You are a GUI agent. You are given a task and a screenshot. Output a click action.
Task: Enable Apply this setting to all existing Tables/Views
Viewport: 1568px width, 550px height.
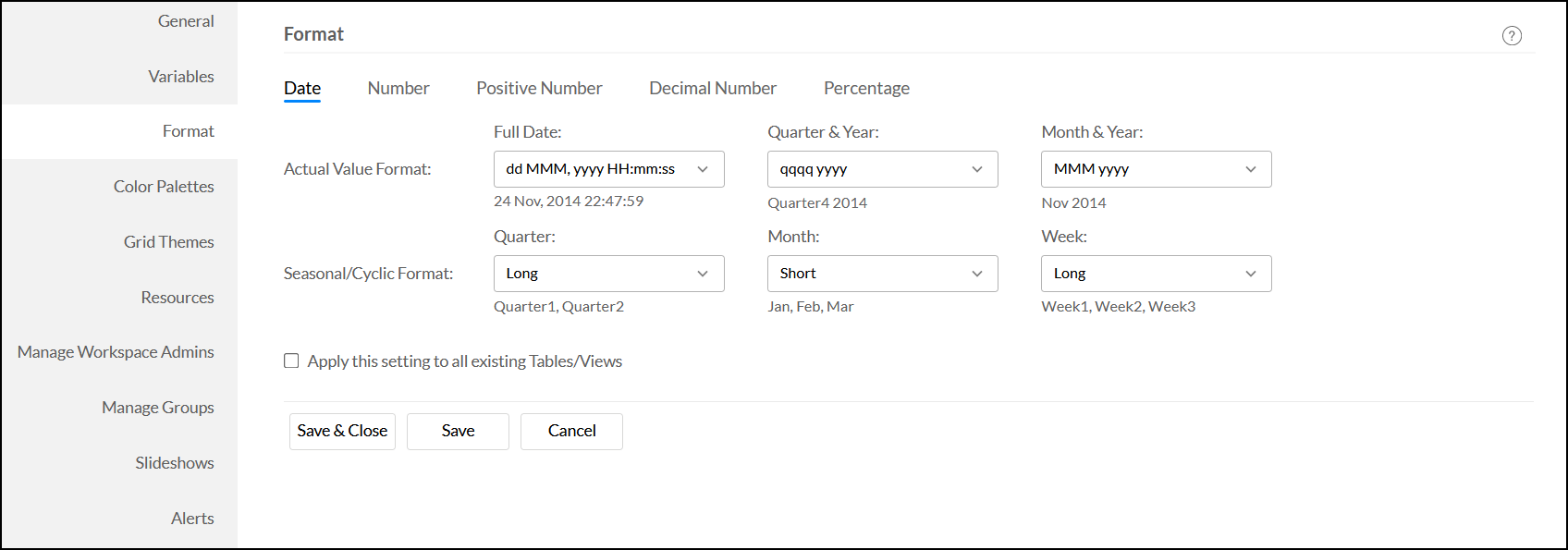291,361
